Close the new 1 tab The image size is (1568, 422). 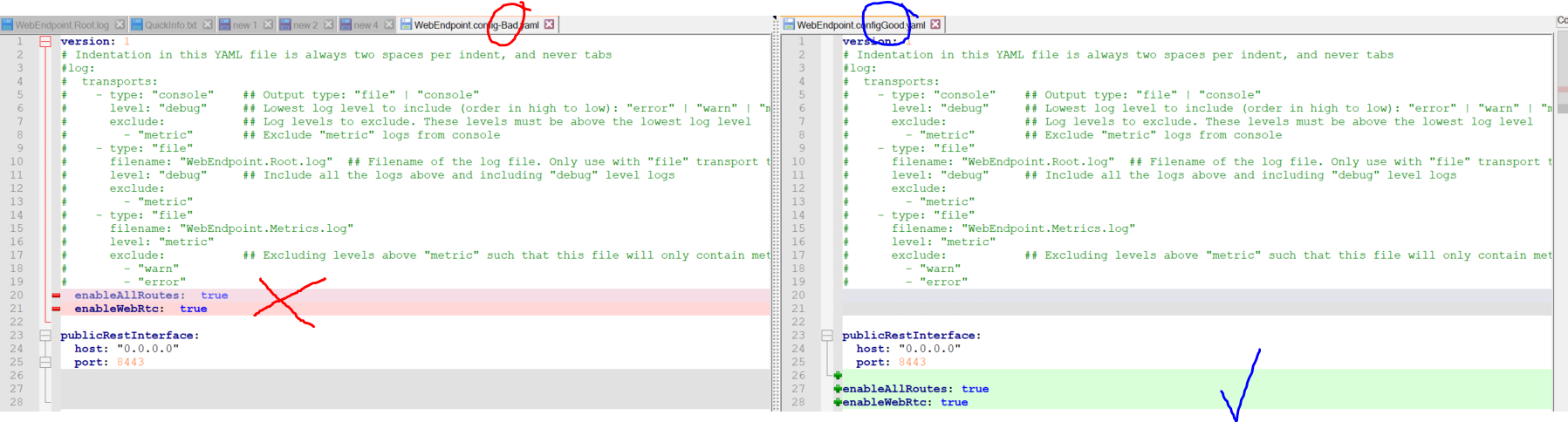pos(268,24)
